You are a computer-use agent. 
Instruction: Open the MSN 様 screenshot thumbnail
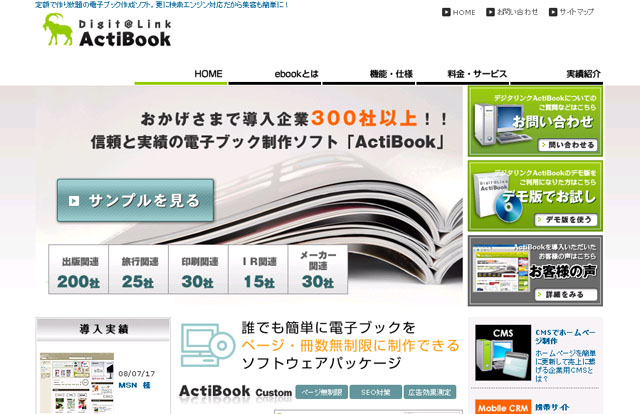[77, 383]
